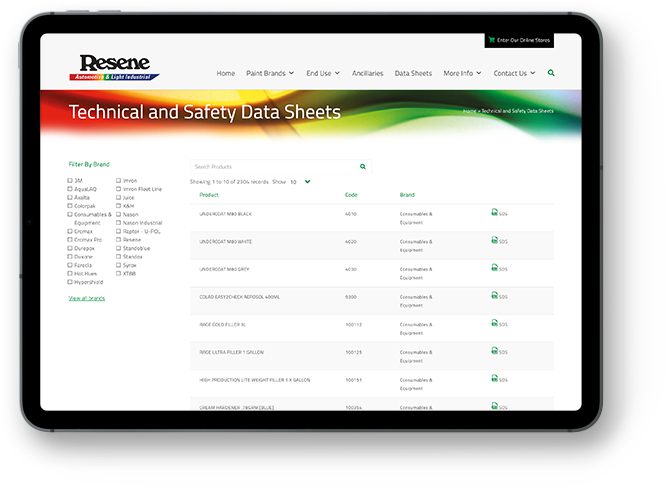Click product code 4030
This screenshot has height=488, width=666.
[x=351, y=269]
